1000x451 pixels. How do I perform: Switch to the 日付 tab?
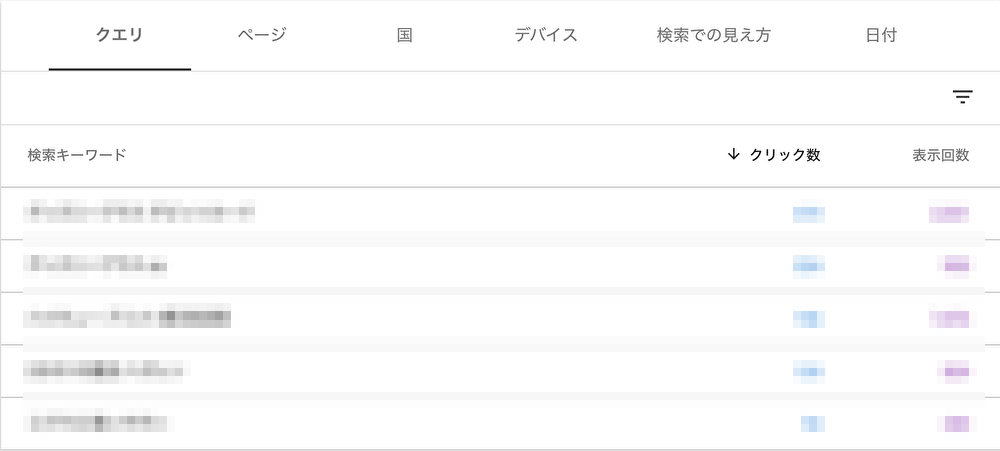click(x=882, y=35)
